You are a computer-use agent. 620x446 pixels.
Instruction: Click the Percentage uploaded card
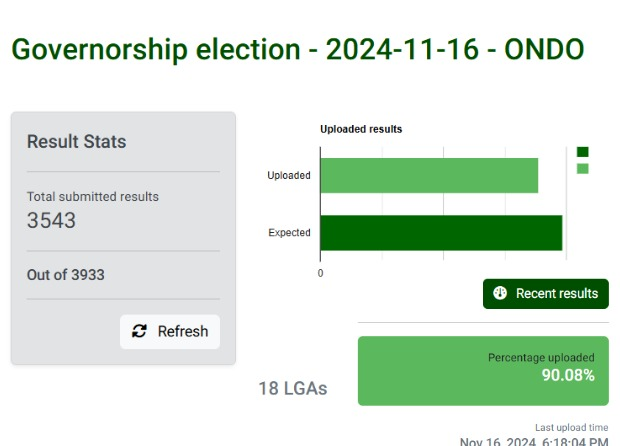(483, 371)
